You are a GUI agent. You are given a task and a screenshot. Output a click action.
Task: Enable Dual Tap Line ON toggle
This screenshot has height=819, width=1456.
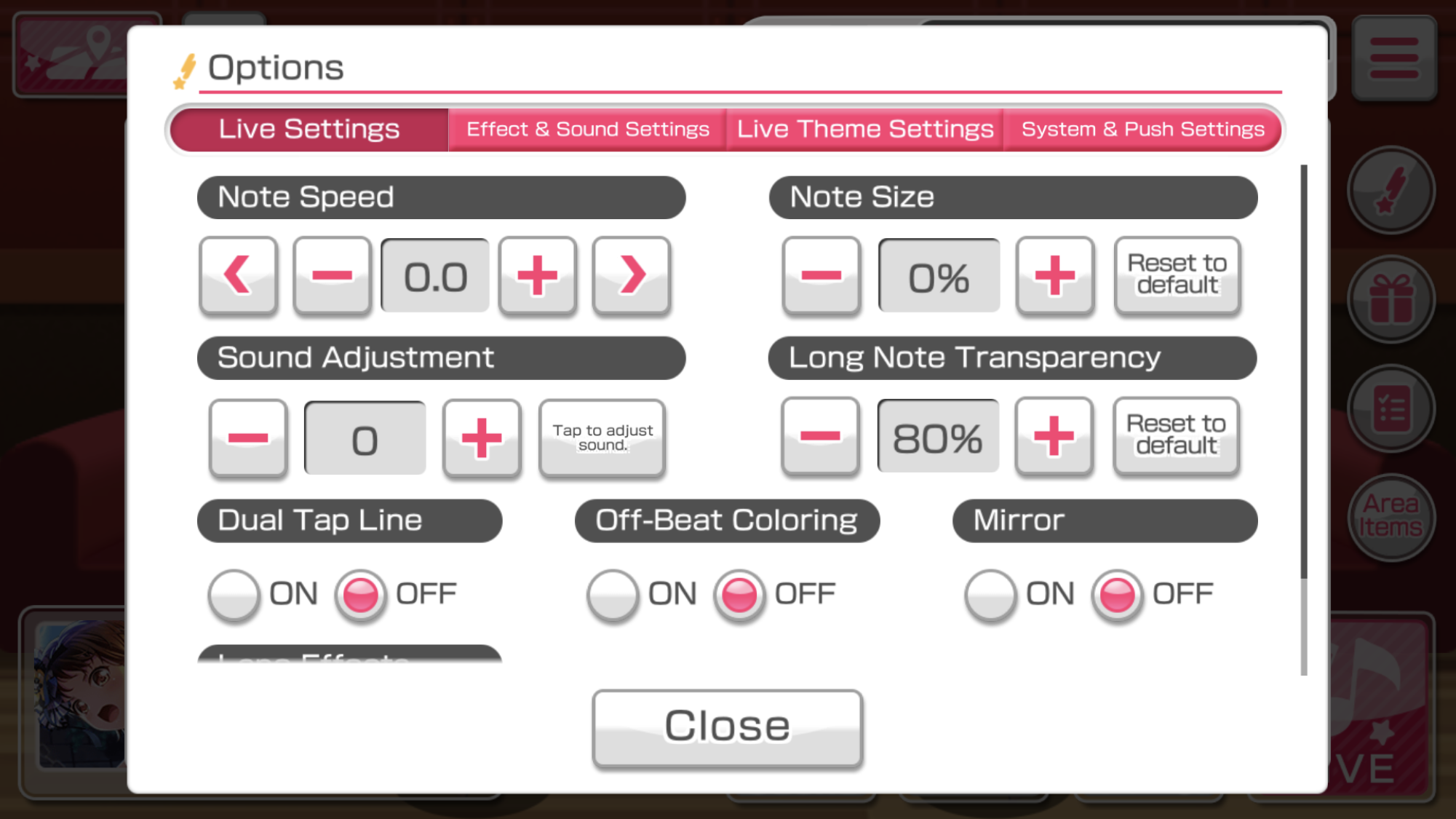click(233, 592)
